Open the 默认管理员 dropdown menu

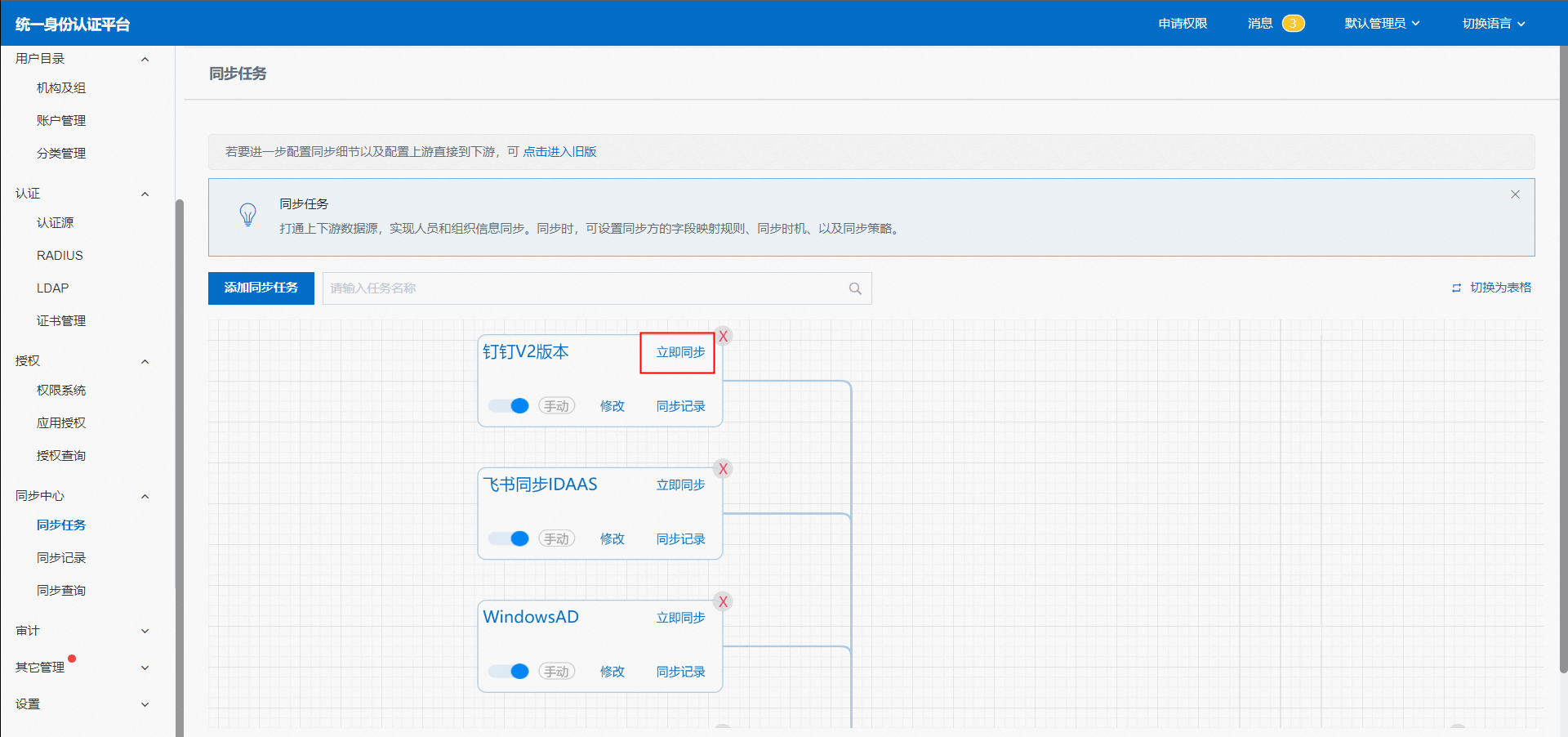1382,24
